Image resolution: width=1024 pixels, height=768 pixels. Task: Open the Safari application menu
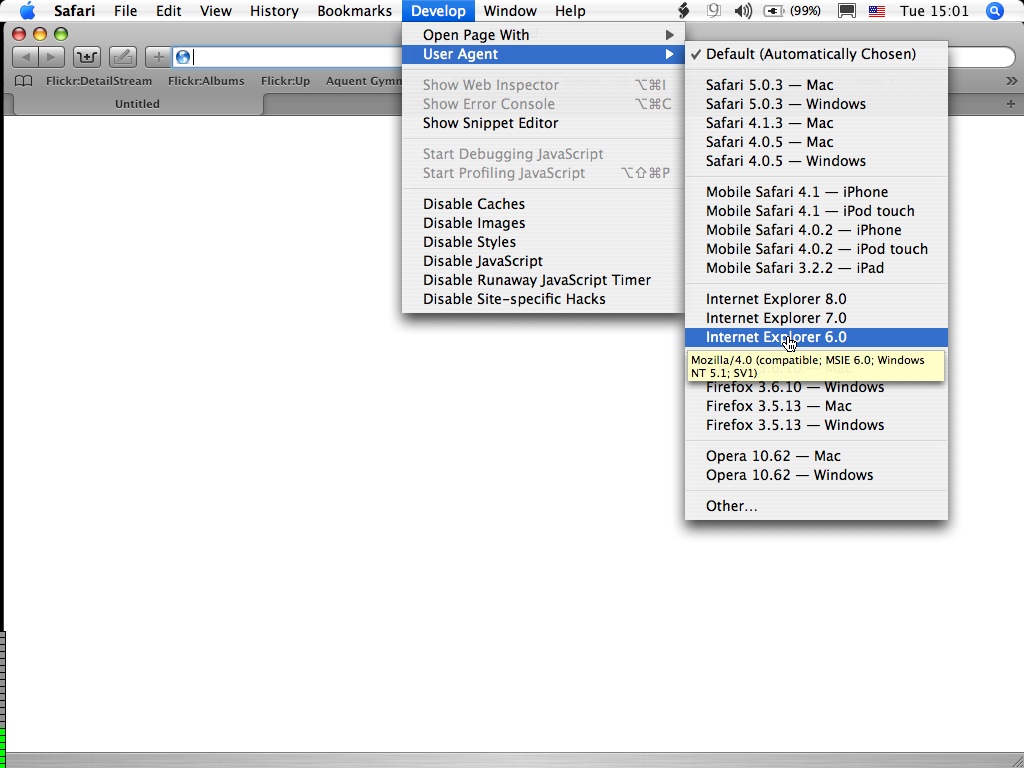tap(74, 10)
